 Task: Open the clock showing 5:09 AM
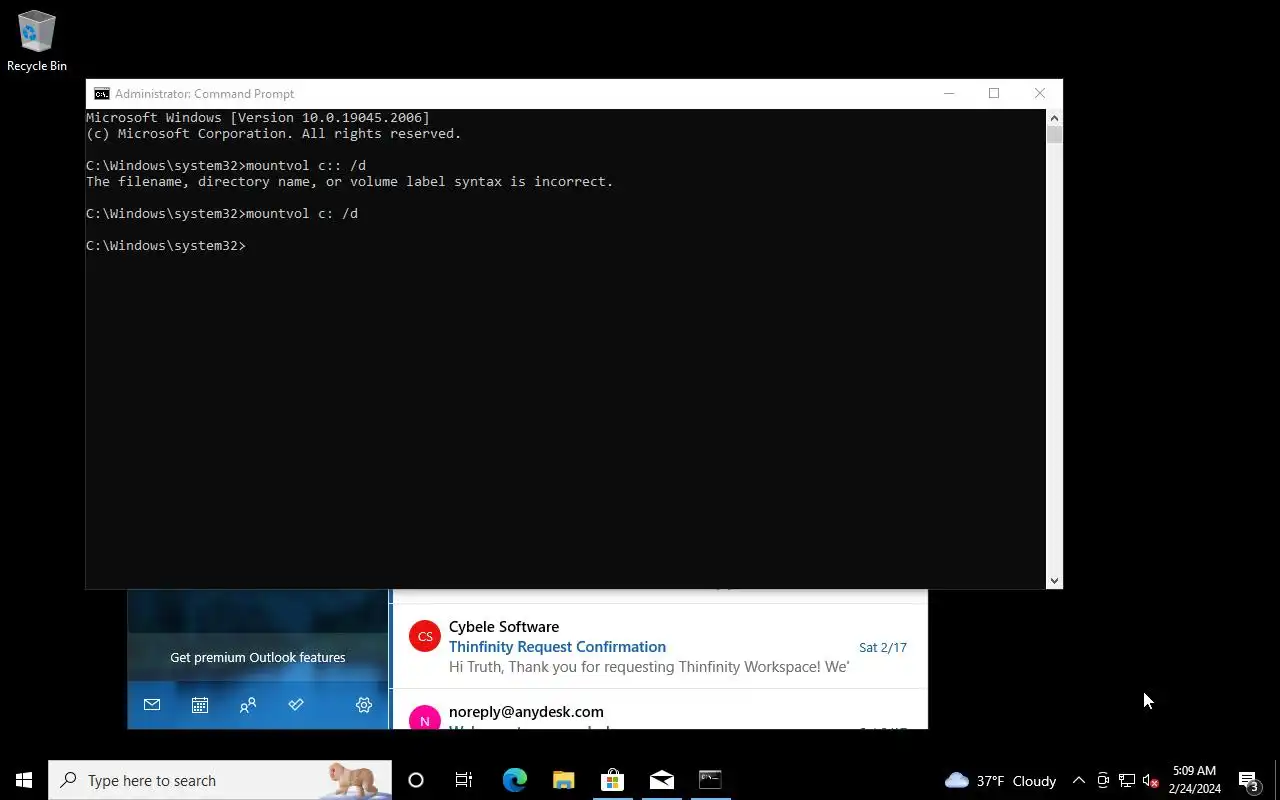(x=1195, y=780)
